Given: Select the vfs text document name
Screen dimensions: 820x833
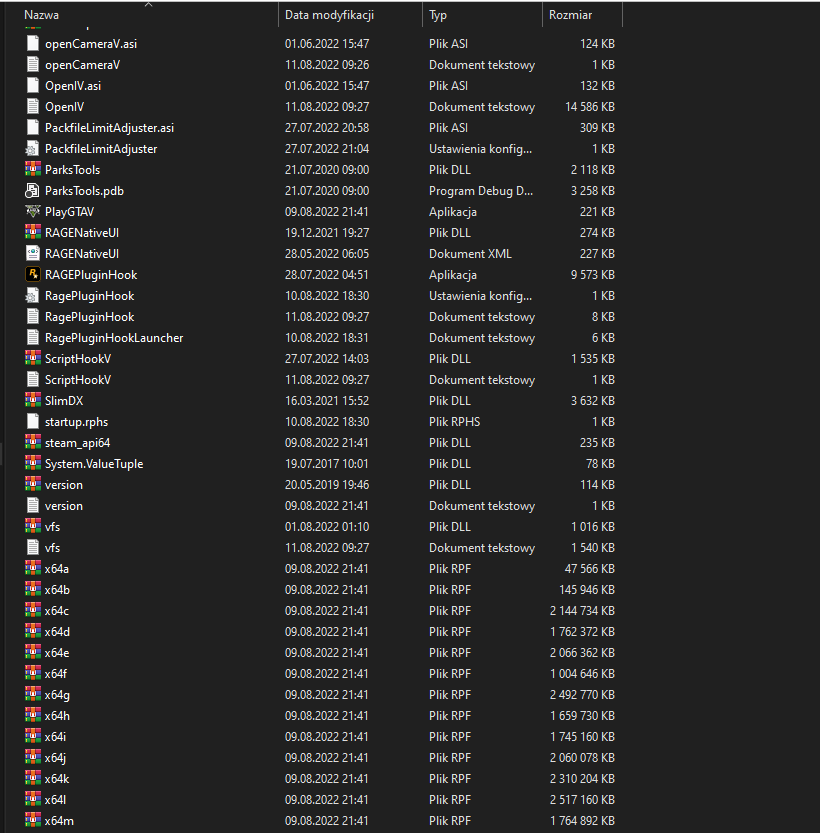Looking at the screenshot, I should click(53, 548).
